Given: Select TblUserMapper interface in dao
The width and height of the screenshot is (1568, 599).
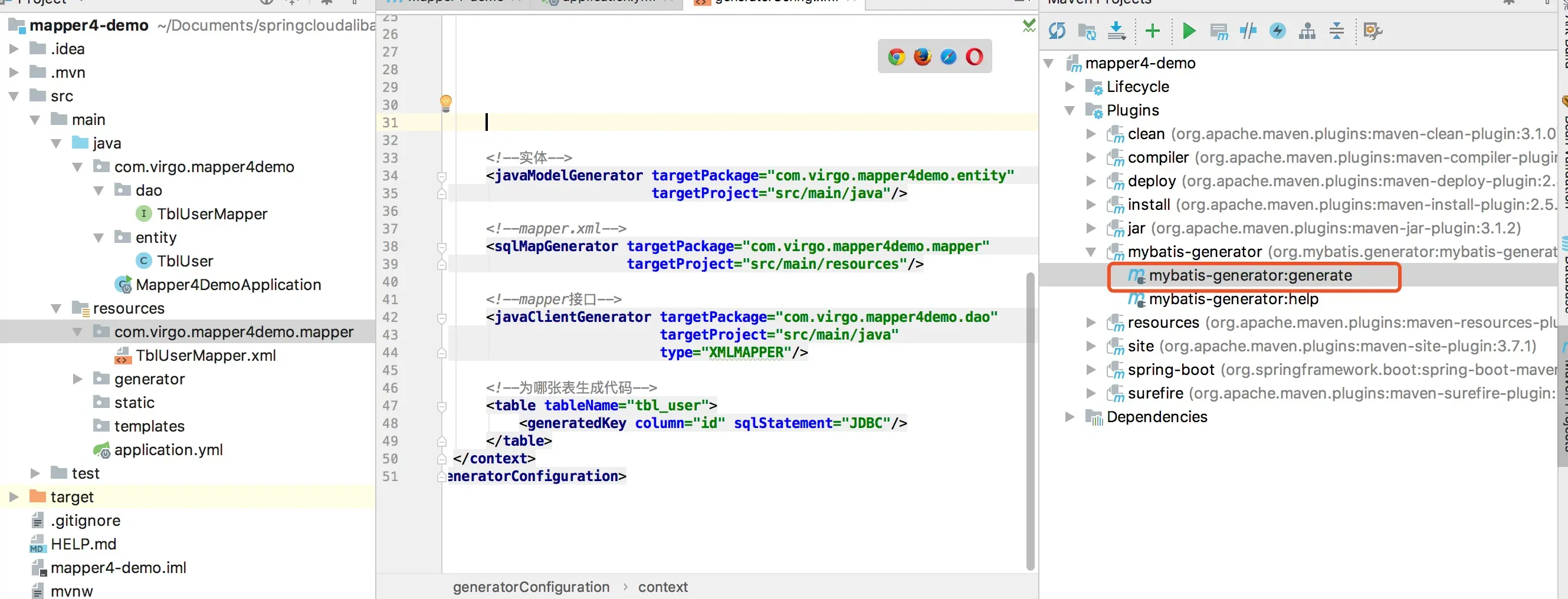Looking at the screenshot, I should (x=212, y=213).
